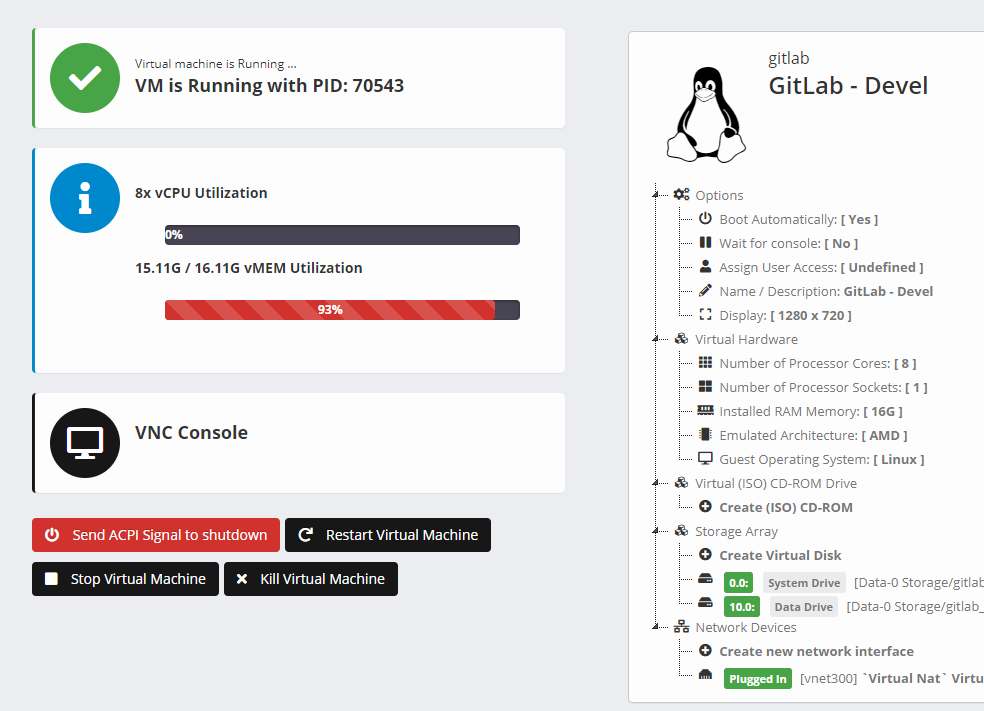Click the vnet300 ethernet port icon
Viewport: 984px width, 711px height.
tap(705, 675)
